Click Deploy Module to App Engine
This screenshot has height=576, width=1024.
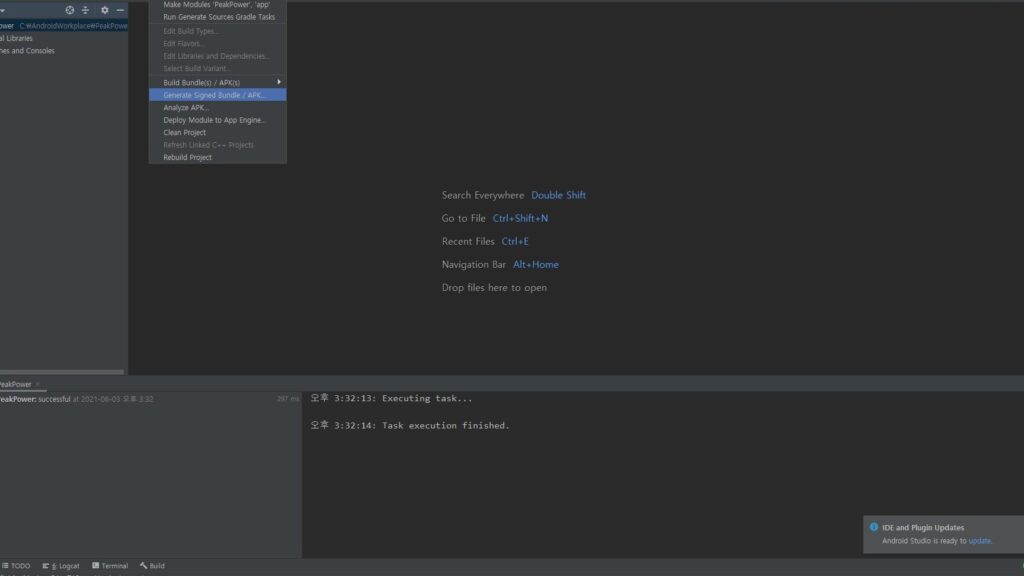coord(215,120)
